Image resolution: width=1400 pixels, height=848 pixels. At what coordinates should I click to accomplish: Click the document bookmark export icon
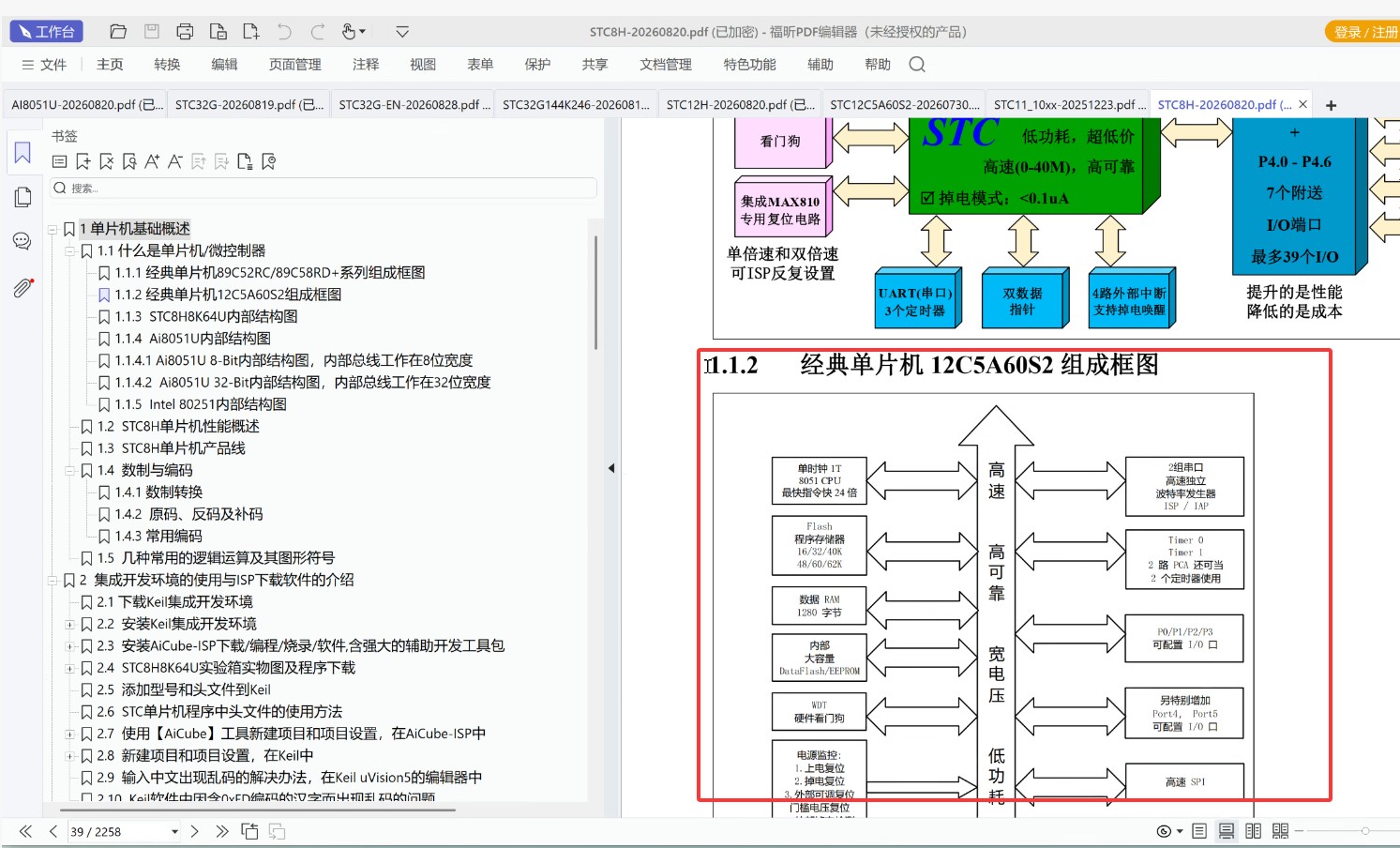coord(245,161)
